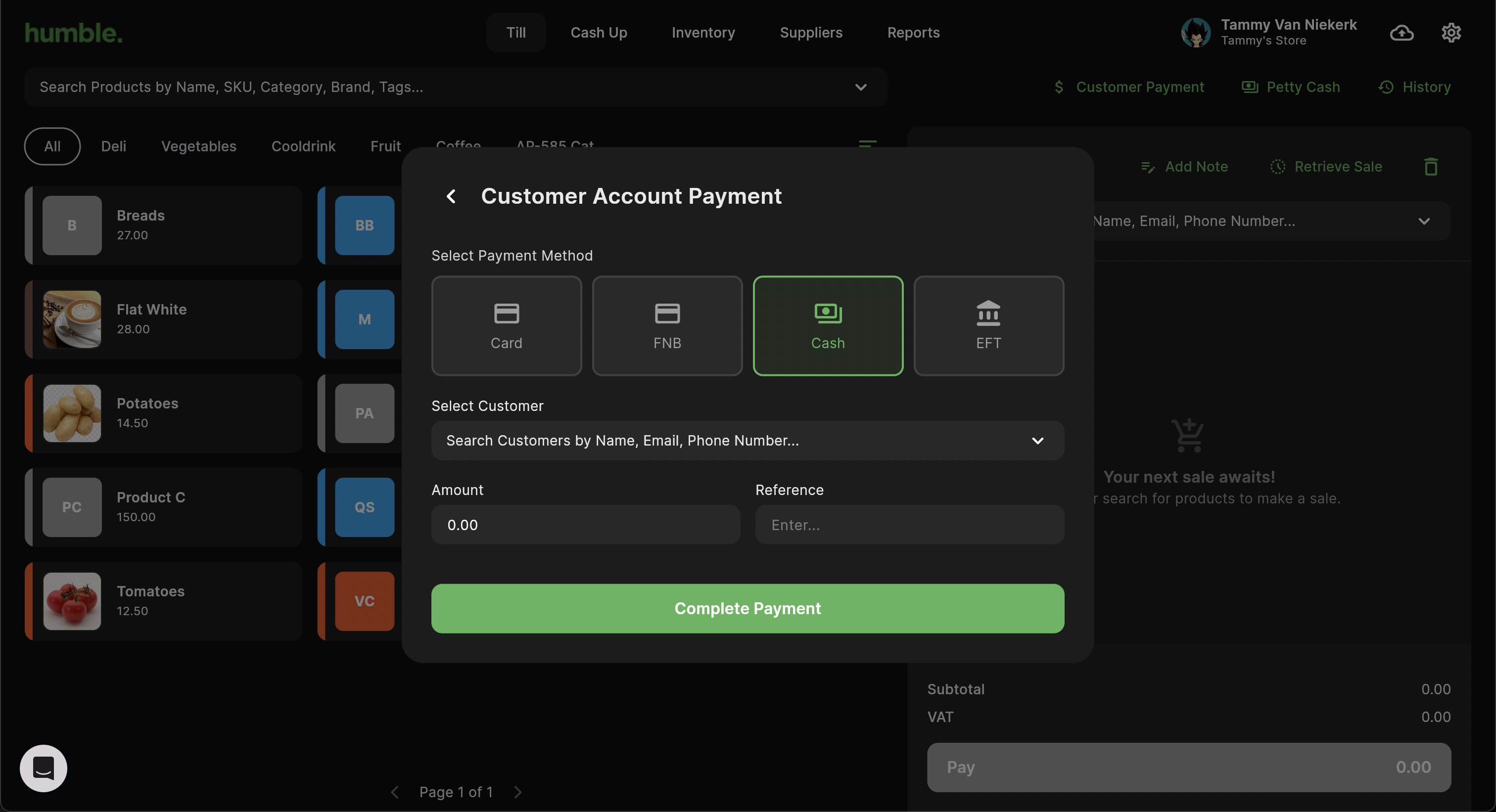Expand the product search dropdown chevron
1496x812 pixels.
(x=861, y=87)
